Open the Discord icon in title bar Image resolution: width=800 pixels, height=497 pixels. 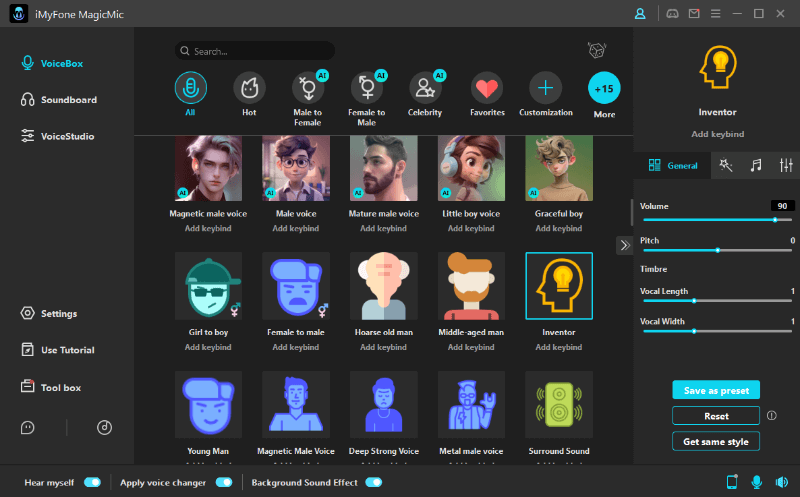pyautogui.click(x=672, y=14)
